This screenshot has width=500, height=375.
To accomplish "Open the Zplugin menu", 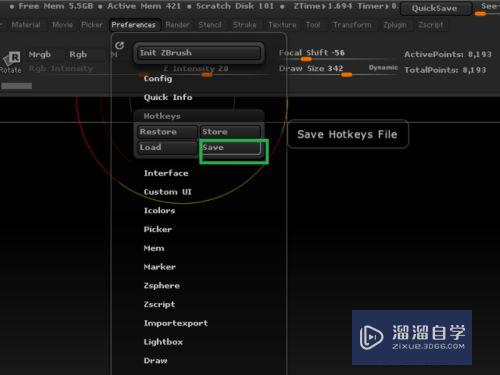I will pos(395,25).
